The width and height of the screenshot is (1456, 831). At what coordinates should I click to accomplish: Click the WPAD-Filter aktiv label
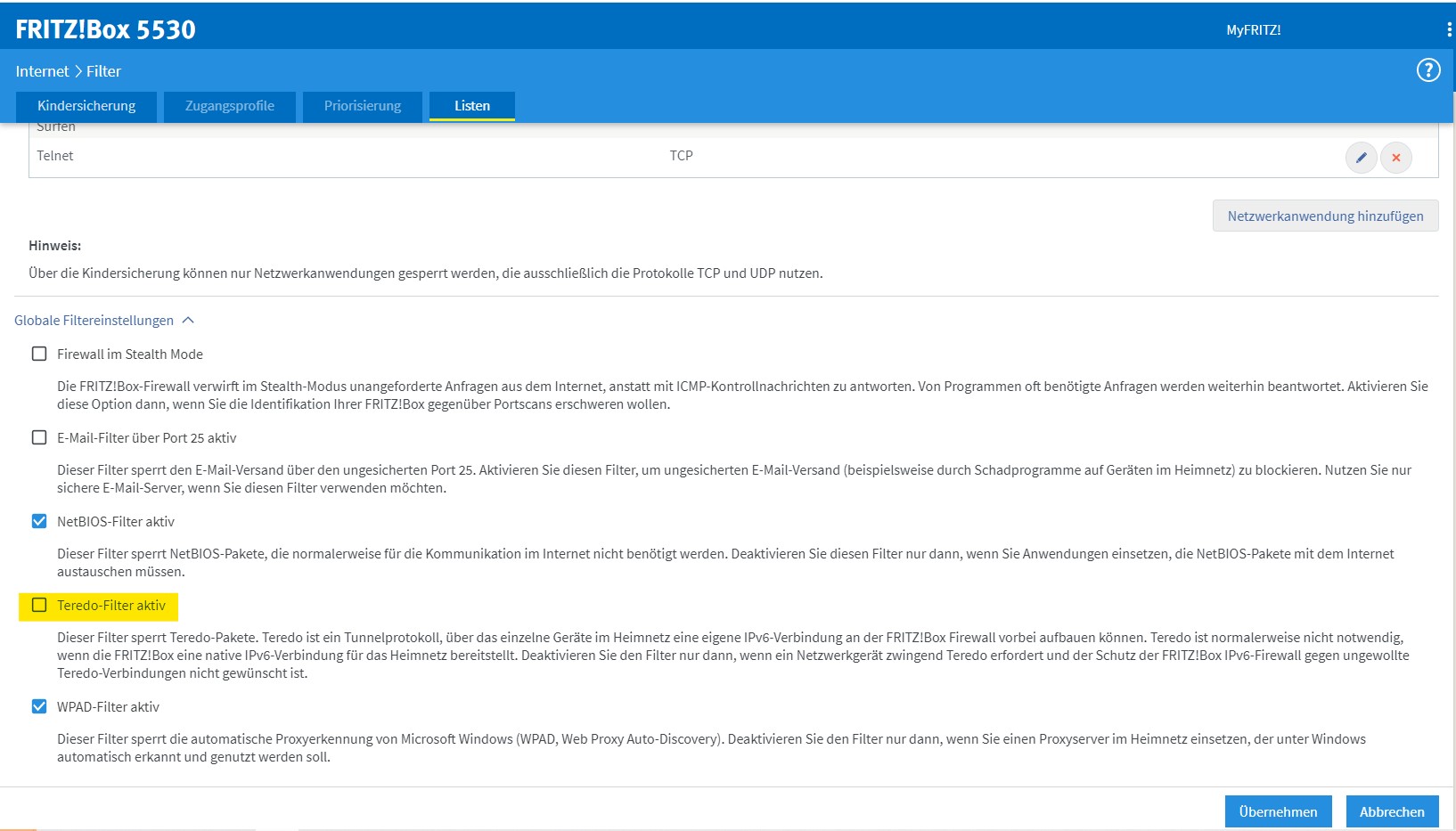click(108, 707)
